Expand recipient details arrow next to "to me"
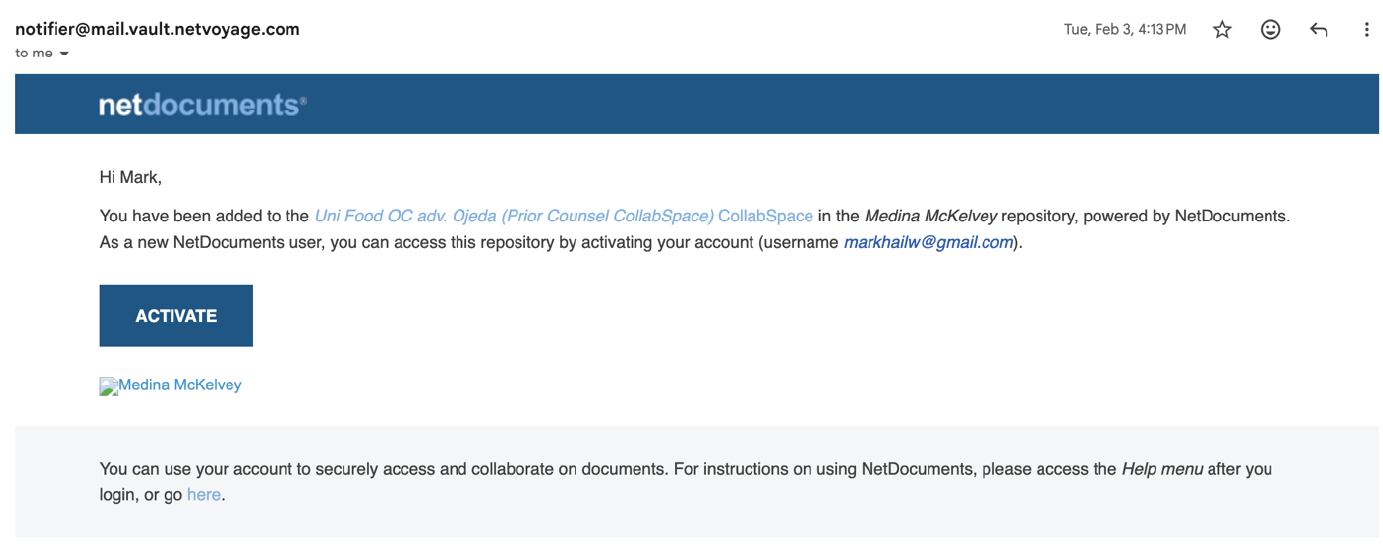 65,54
